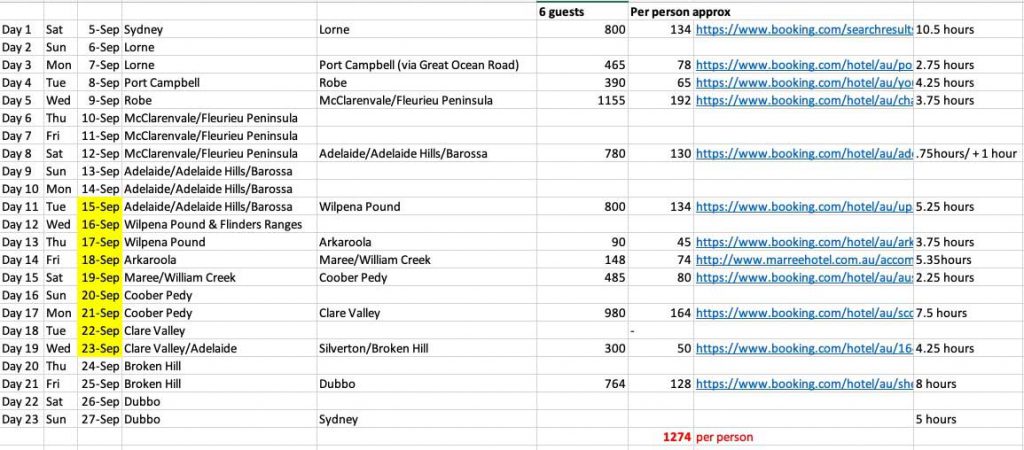This screenshot has height=450, width=1024.
Task: Select the yellow 23-Sep date cell
Action: tap(100, 348)
